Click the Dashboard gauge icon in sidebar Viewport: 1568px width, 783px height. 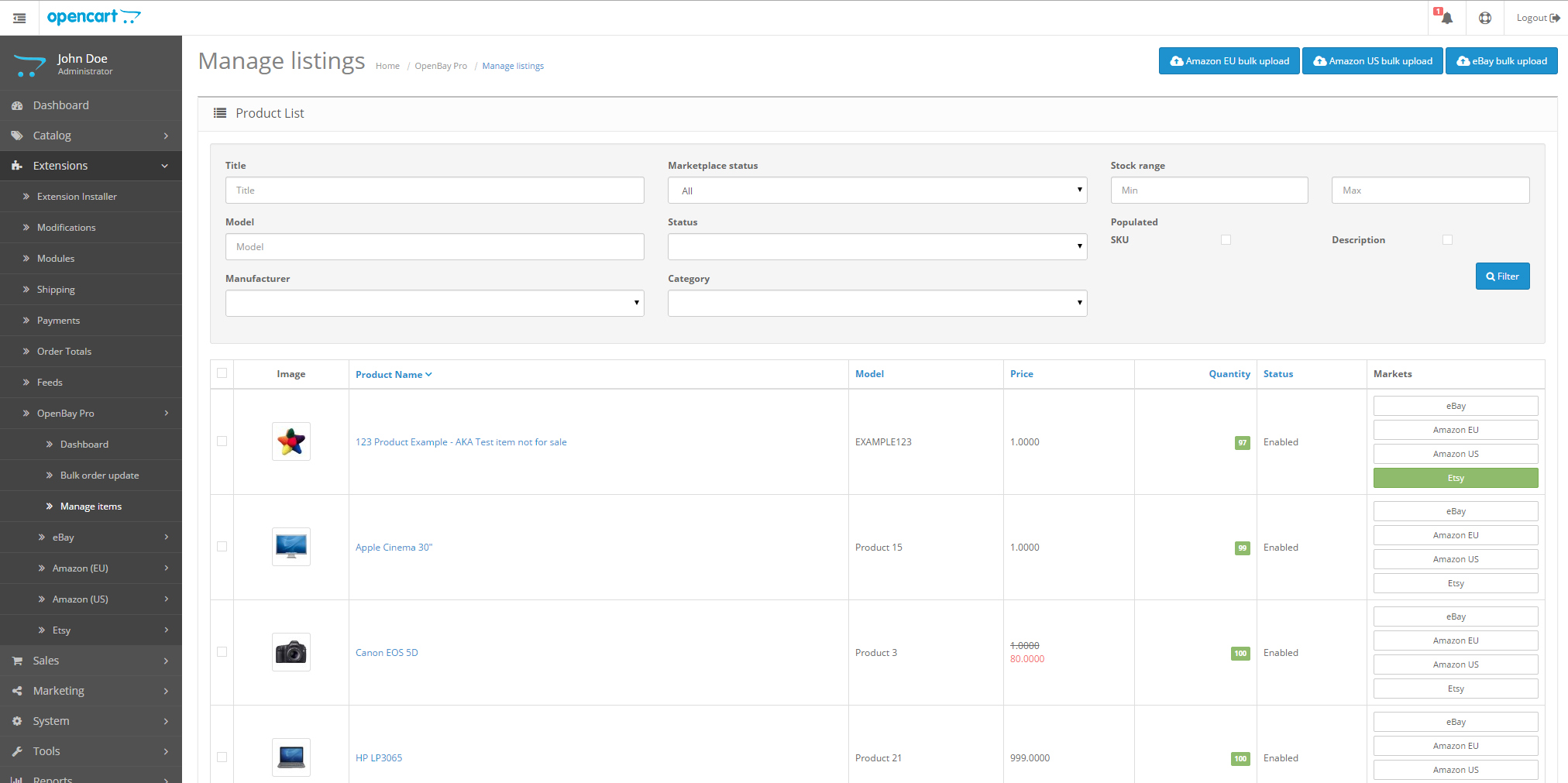click(x=17, y=105)
